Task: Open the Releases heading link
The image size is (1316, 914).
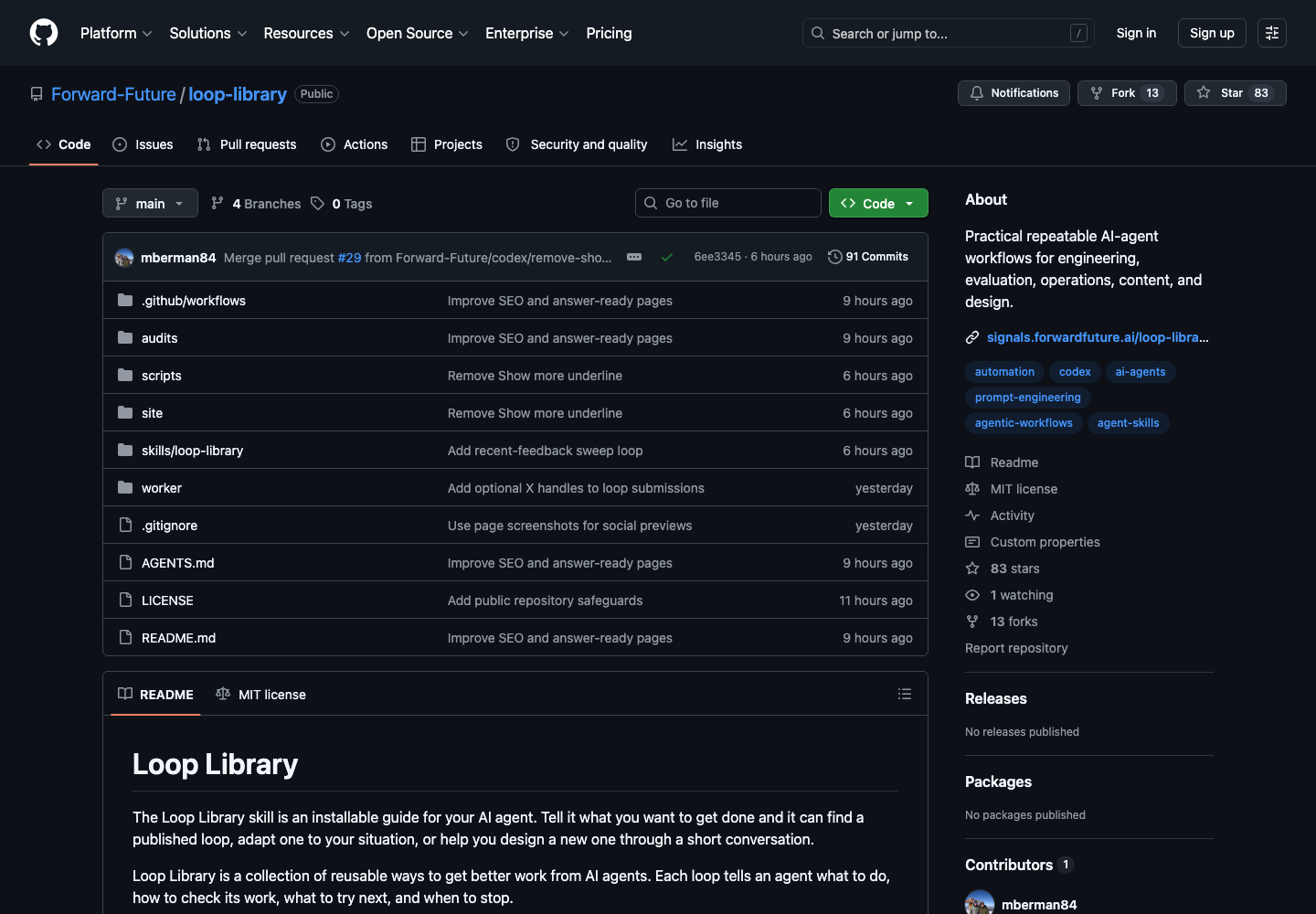Action: point(996,698)
